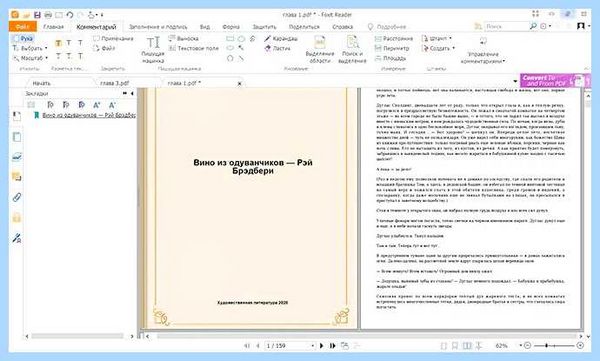Select the oval drawing shape next to rectangle

pyautogui.click(x=241, y=39)
